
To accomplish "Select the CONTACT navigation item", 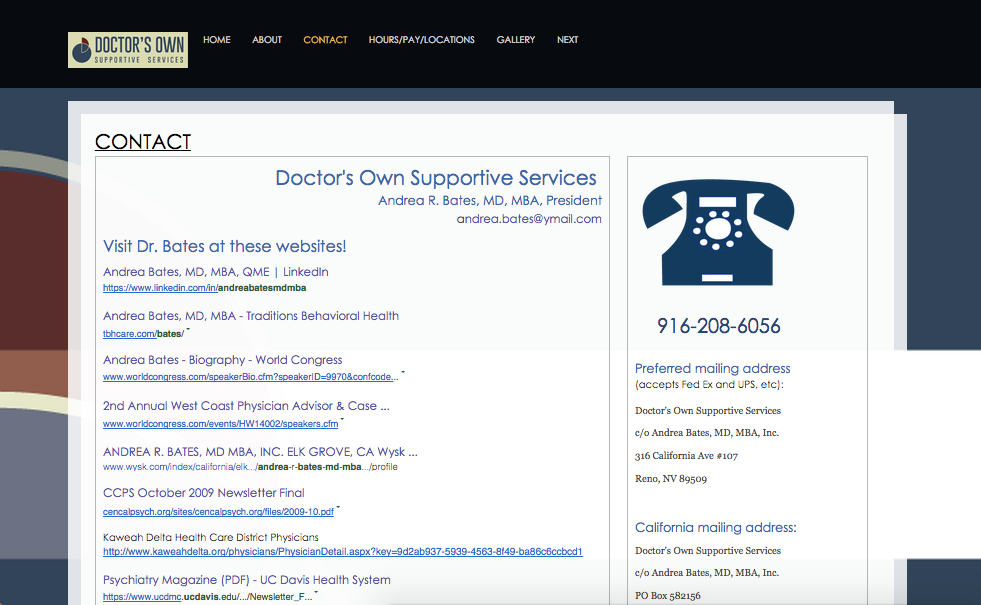I will [x=325, y=39].
